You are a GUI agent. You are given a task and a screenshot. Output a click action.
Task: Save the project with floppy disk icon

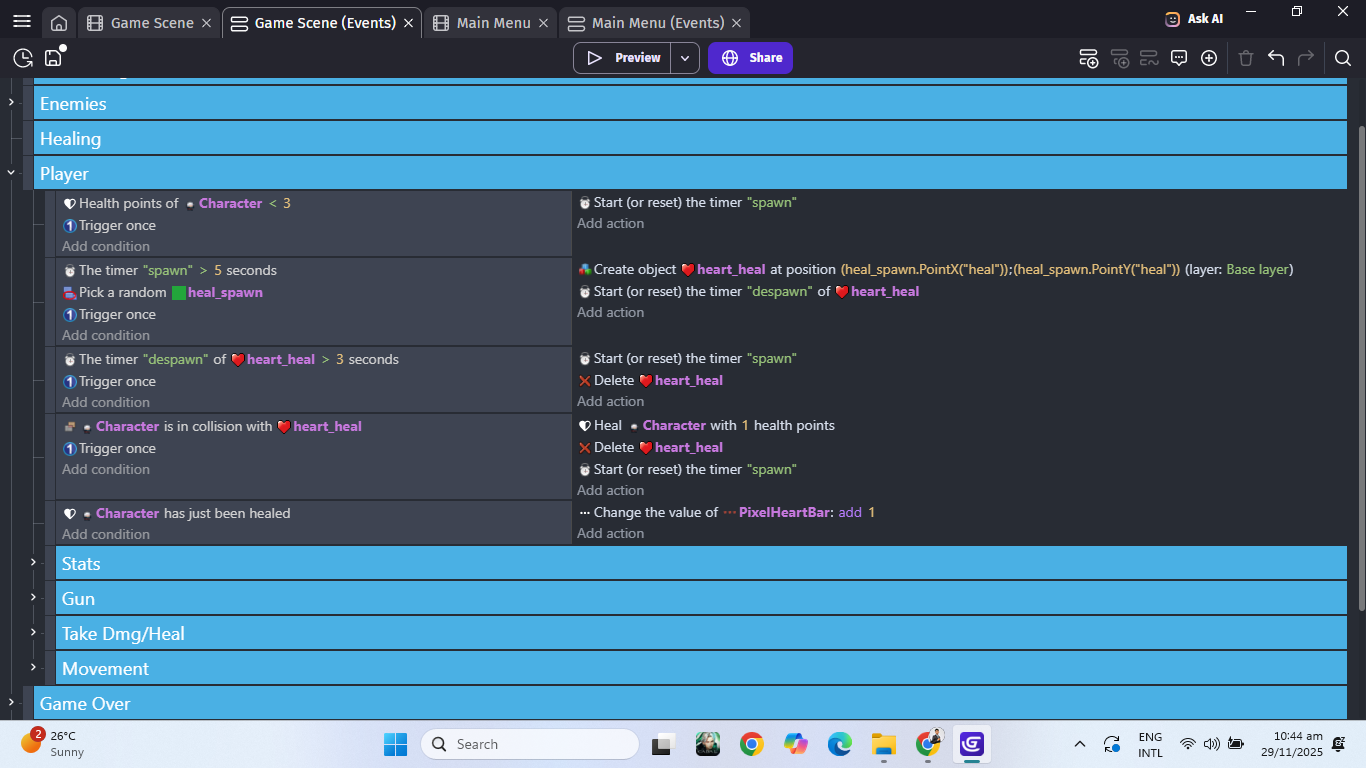[53, 58]
